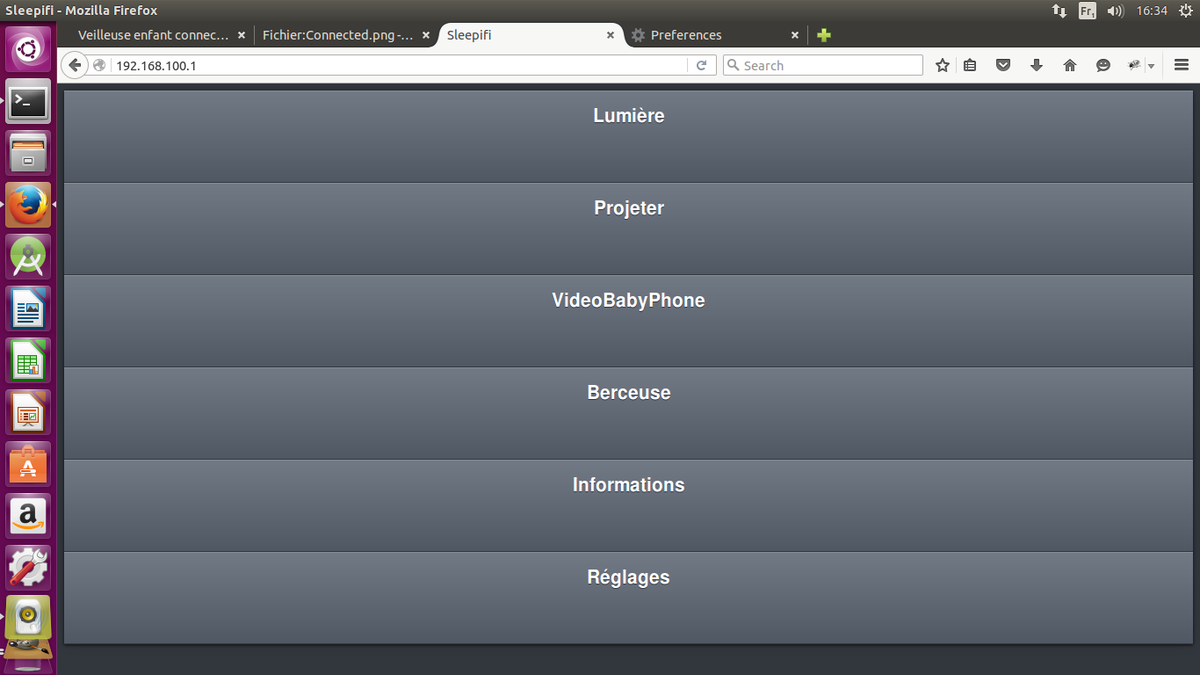Click the browser back arrow button

pos(75,65)
